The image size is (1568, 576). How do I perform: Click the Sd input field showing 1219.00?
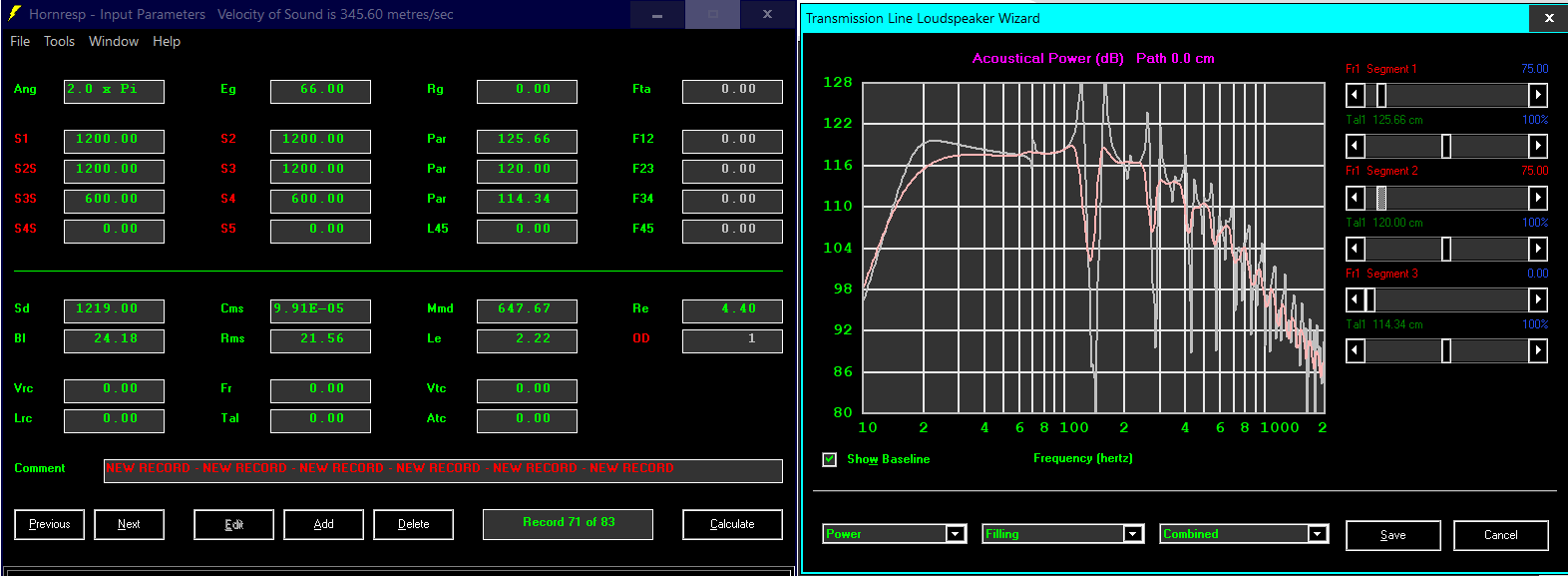click(x=114, y=310)
